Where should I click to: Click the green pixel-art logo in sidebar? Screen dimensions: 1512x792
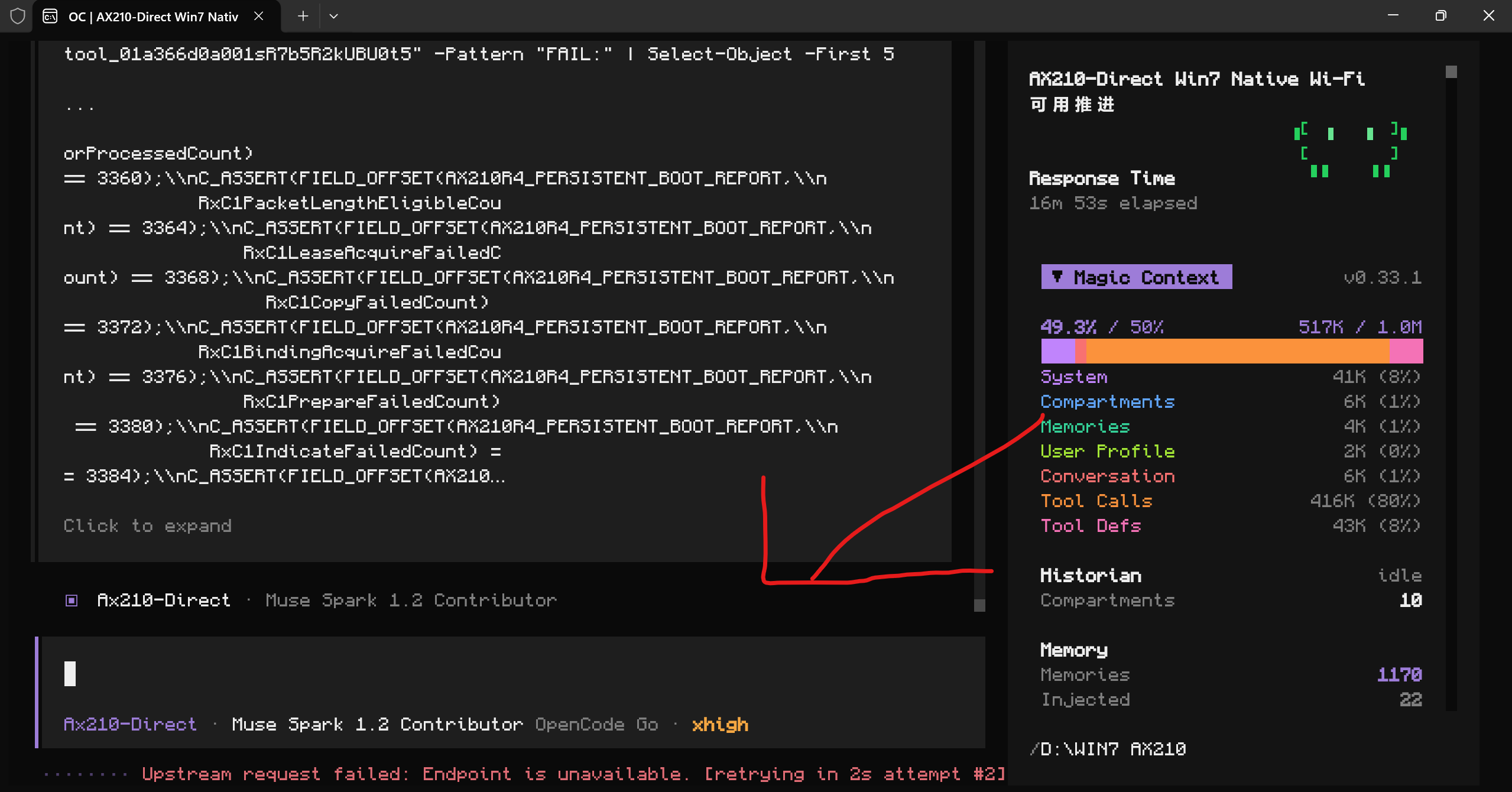[x=1350, y=150]
